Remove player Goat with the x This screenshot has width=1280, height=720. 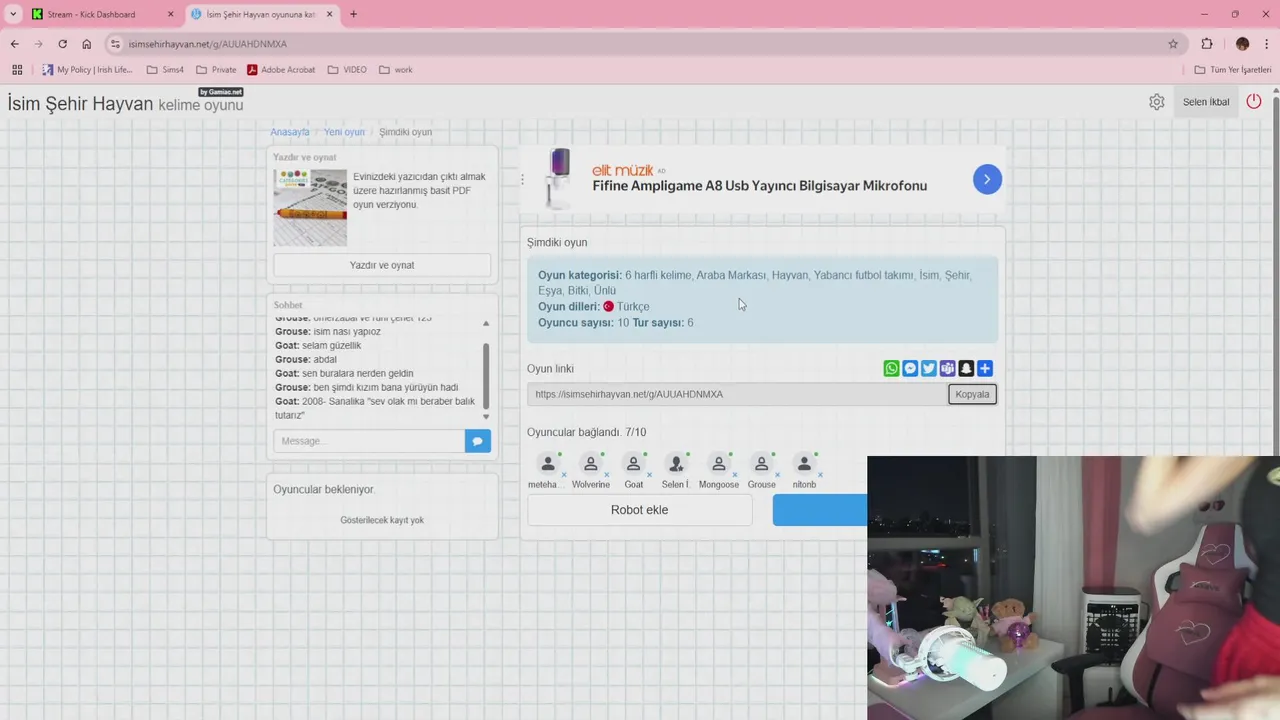coord(650,475)
